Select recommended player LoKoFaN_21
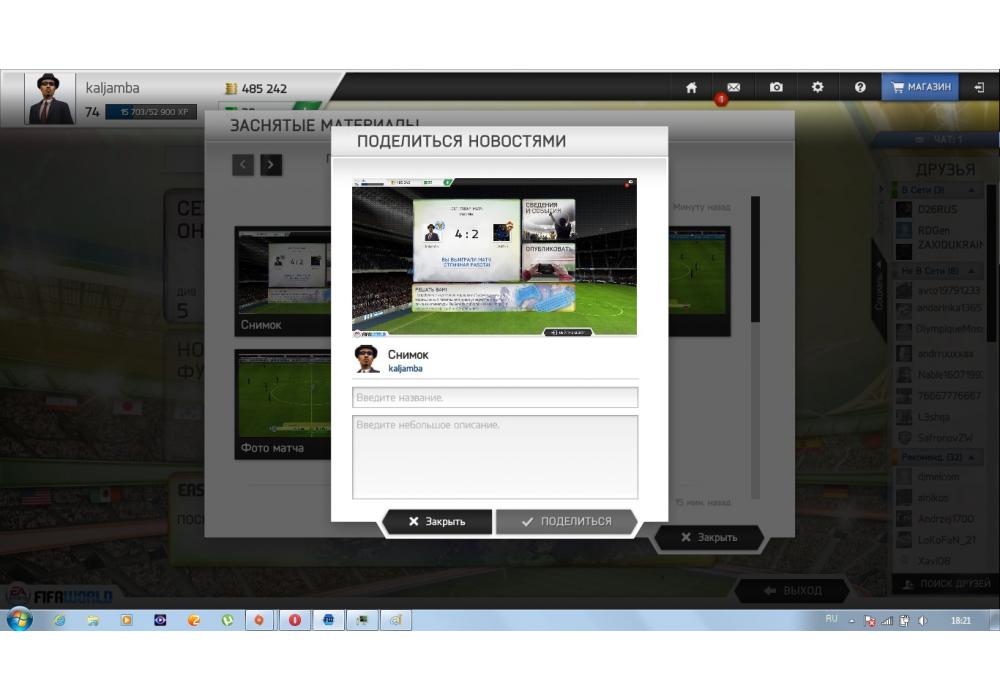This screenshot has width=1000, height=700. pyautogui.click(x=938, y=540)
